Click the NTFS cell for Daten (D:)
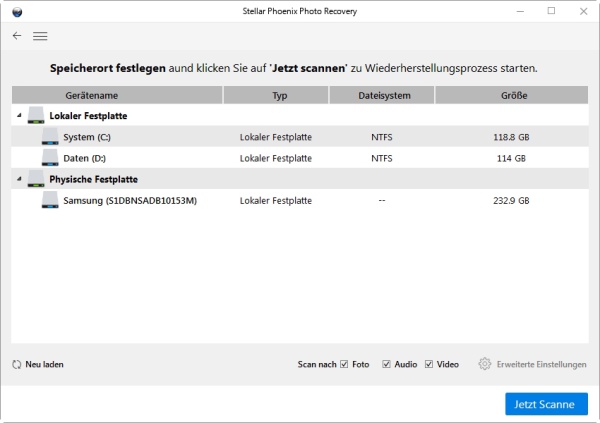This screenshot has height=423, width=600. click(382, 158)
